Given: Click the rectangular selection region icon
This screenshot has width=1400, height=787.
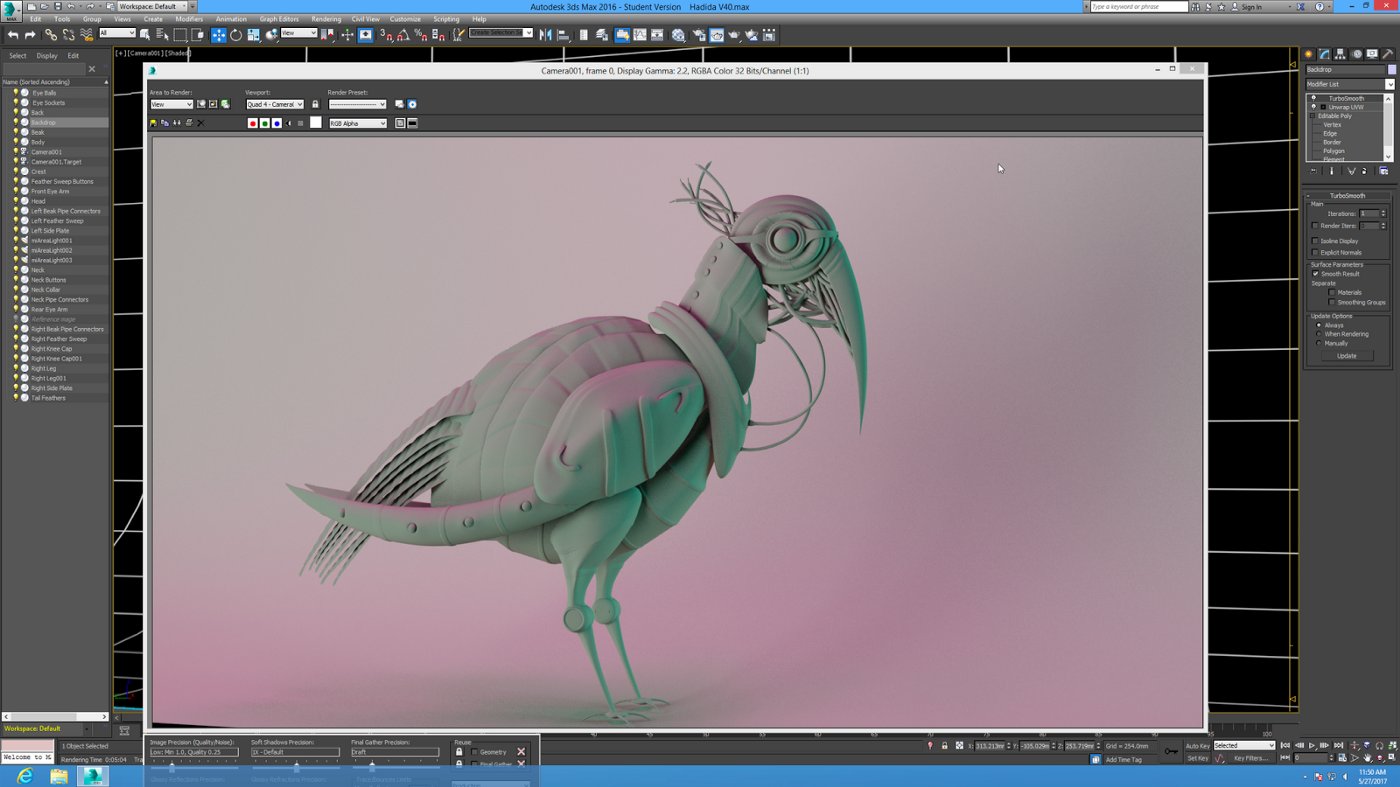Looking at the screenshot, I should 180,35.
